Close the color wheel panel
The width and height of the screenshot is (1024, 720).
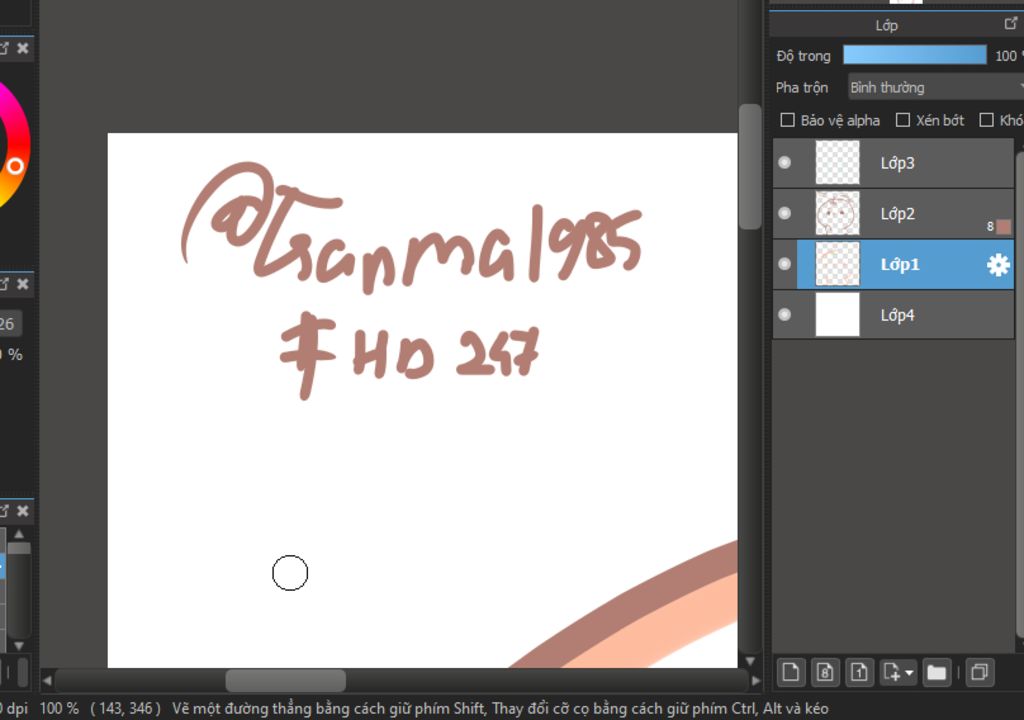coord(23,48)
